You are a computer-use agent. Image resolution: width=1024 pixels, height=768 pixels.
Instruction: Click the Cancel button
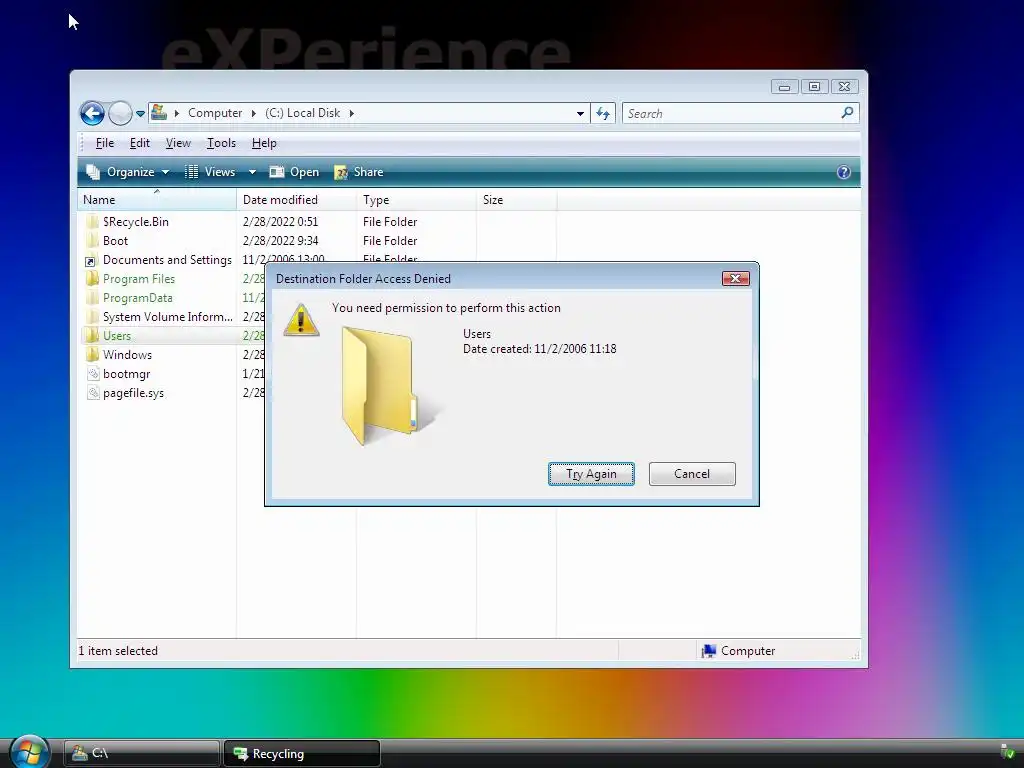pyautogui.click(x=692, y=474)
